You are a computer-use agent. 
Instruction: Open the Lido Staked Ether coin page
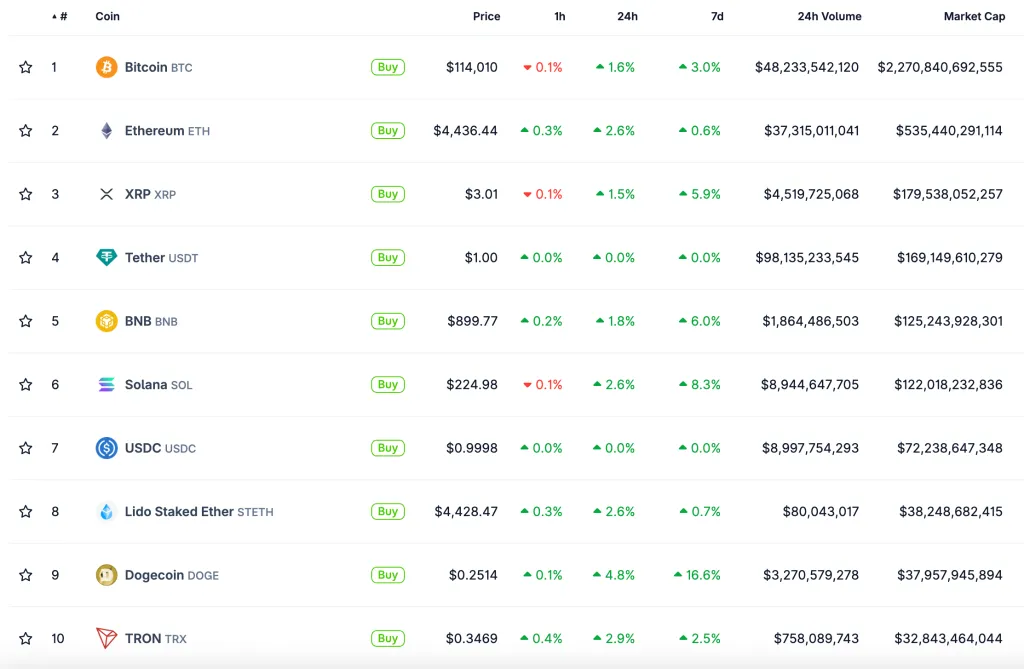click(x=179, y=512)
